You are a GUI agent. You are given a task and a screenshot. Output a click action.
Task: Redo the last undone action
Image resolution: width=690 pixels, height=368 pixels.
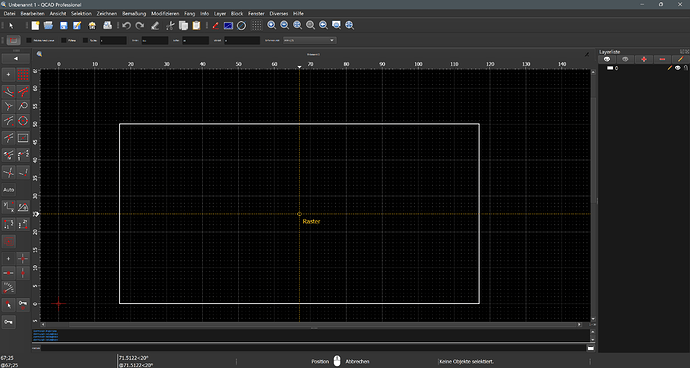tap(140, 26)
